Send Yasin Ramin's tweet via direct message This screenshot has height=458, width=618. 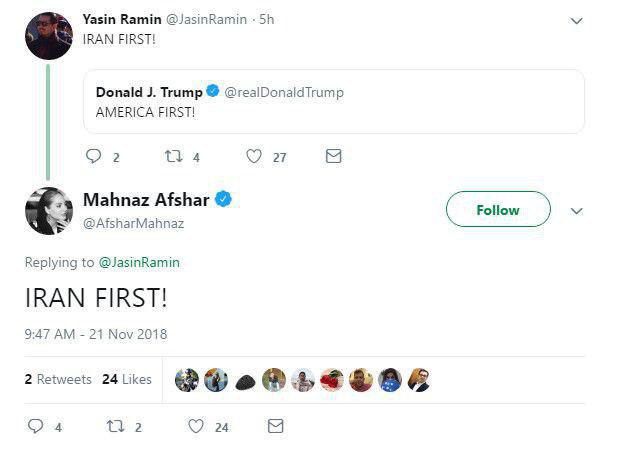point(334,156)
